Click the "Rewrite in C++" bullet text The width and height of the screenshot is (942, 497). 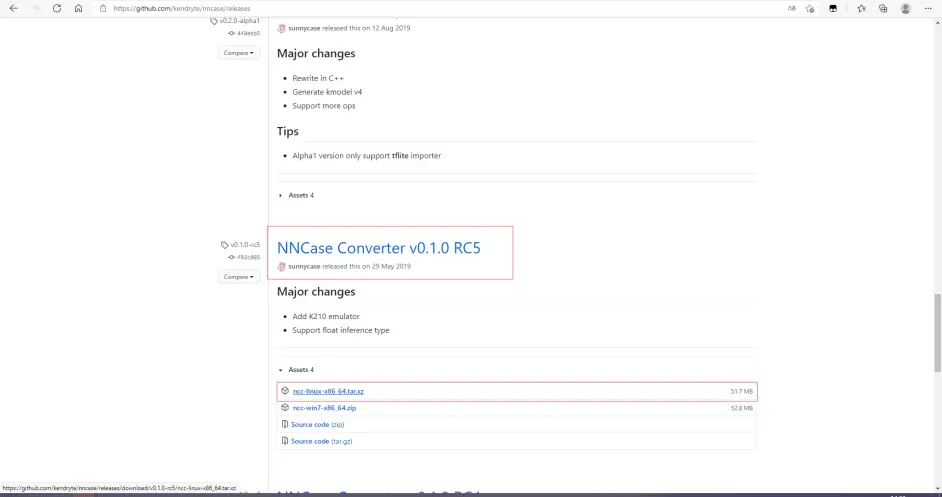point(318,78)
